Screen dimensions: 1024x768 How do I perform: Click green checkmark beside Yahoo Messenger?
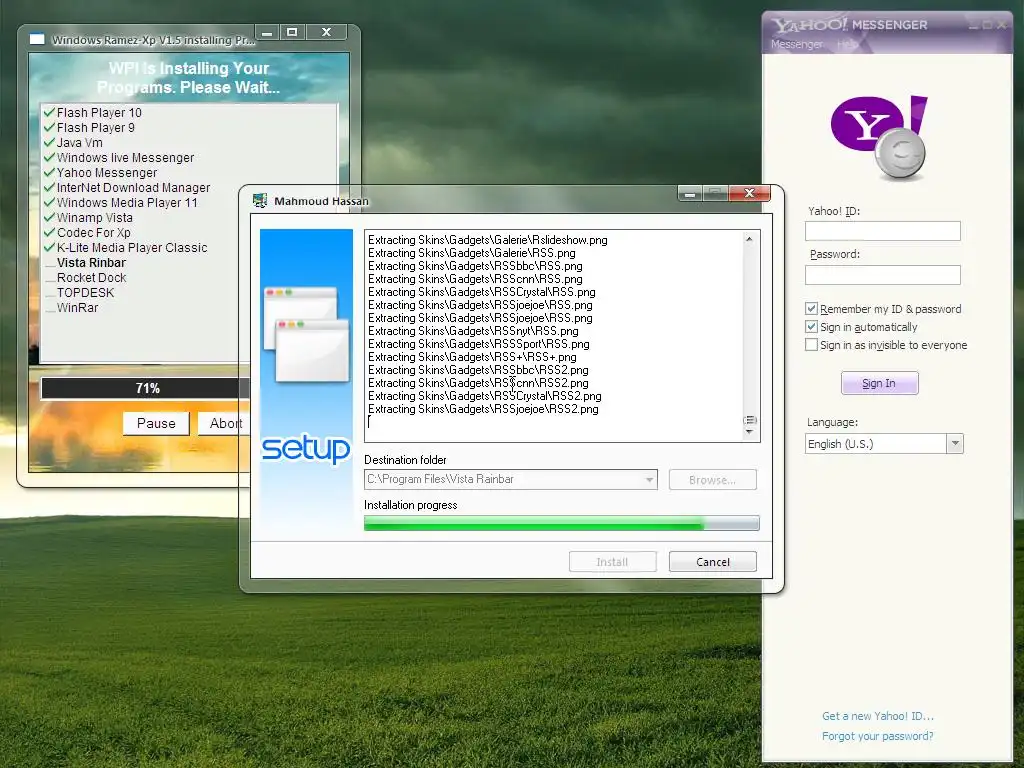[49, 172]
